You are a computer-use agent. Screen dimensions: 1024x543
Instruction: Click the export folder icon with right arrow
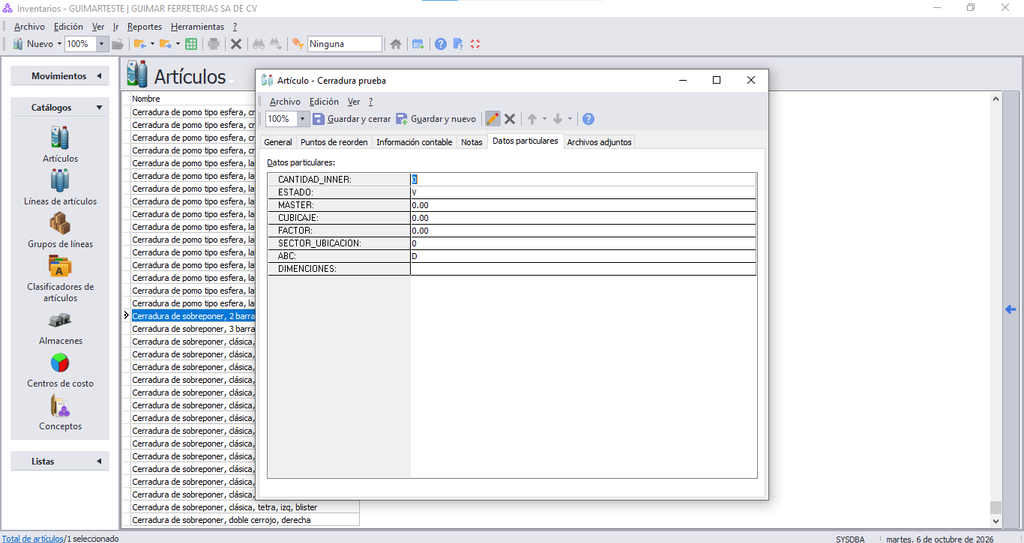pos(165,44)
